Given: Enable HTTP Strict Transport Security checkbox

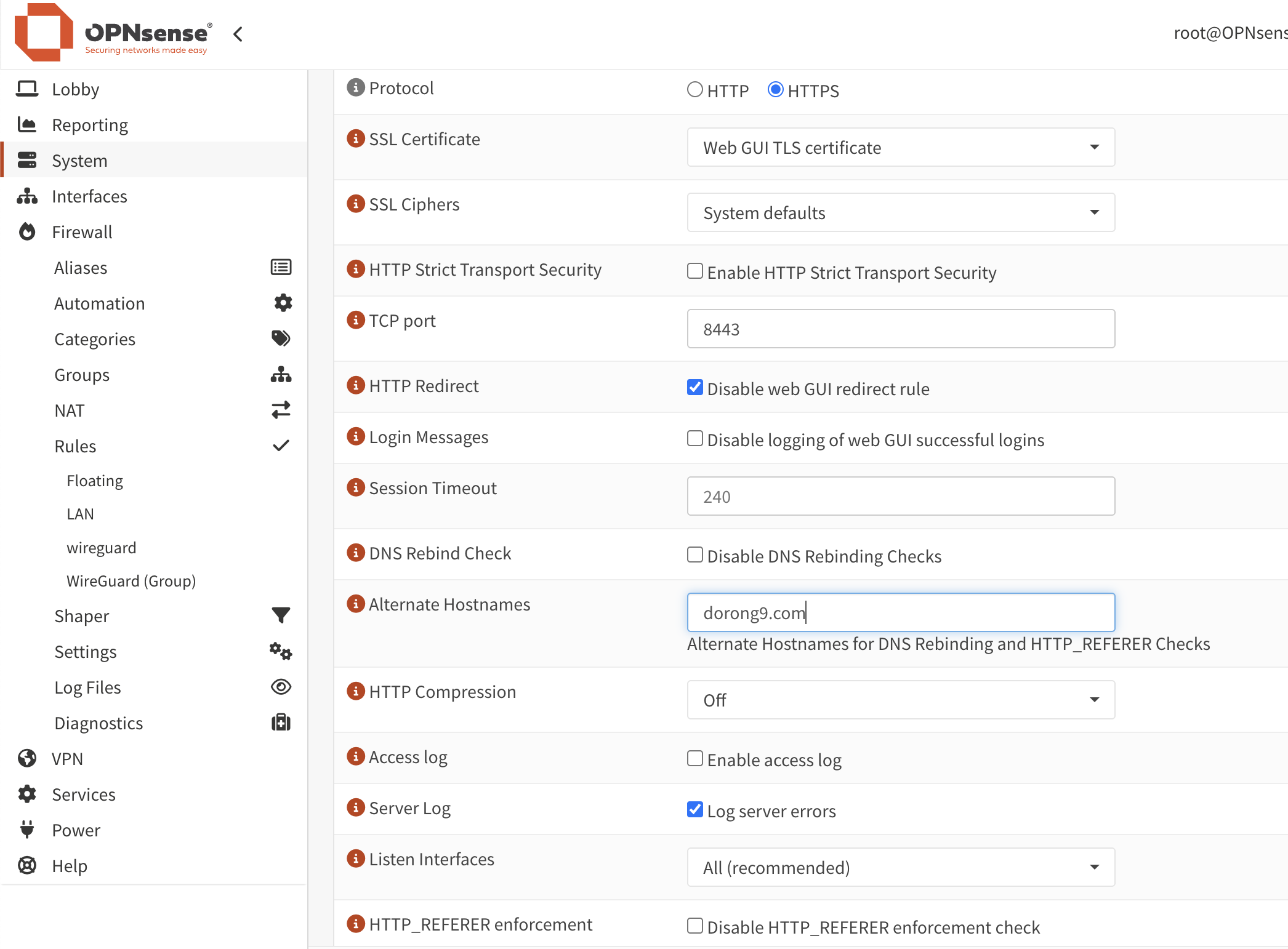Looking at the screenshot, I should click(x=695, y=271).
